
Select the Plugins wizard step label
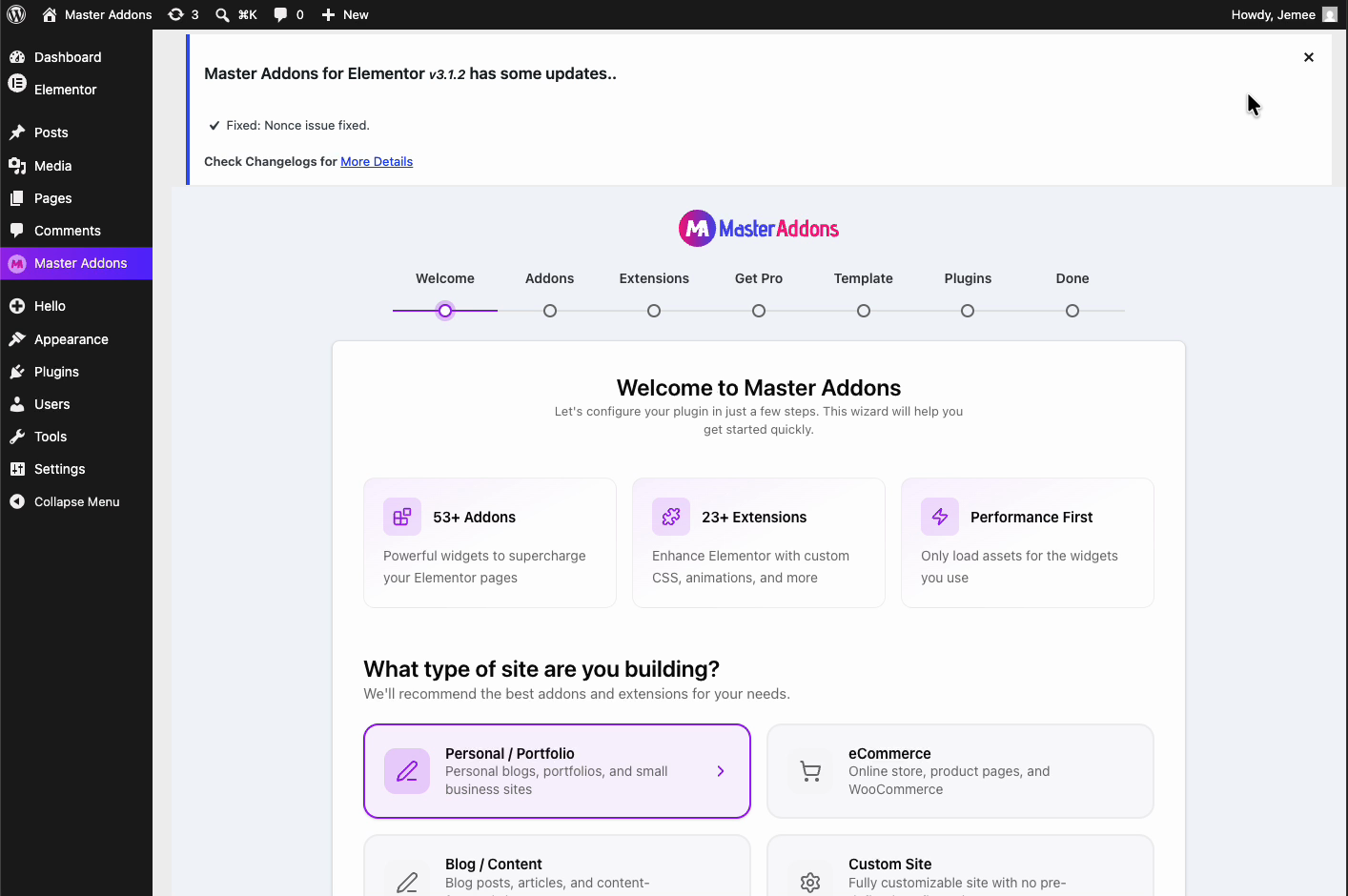pos(968,278)
